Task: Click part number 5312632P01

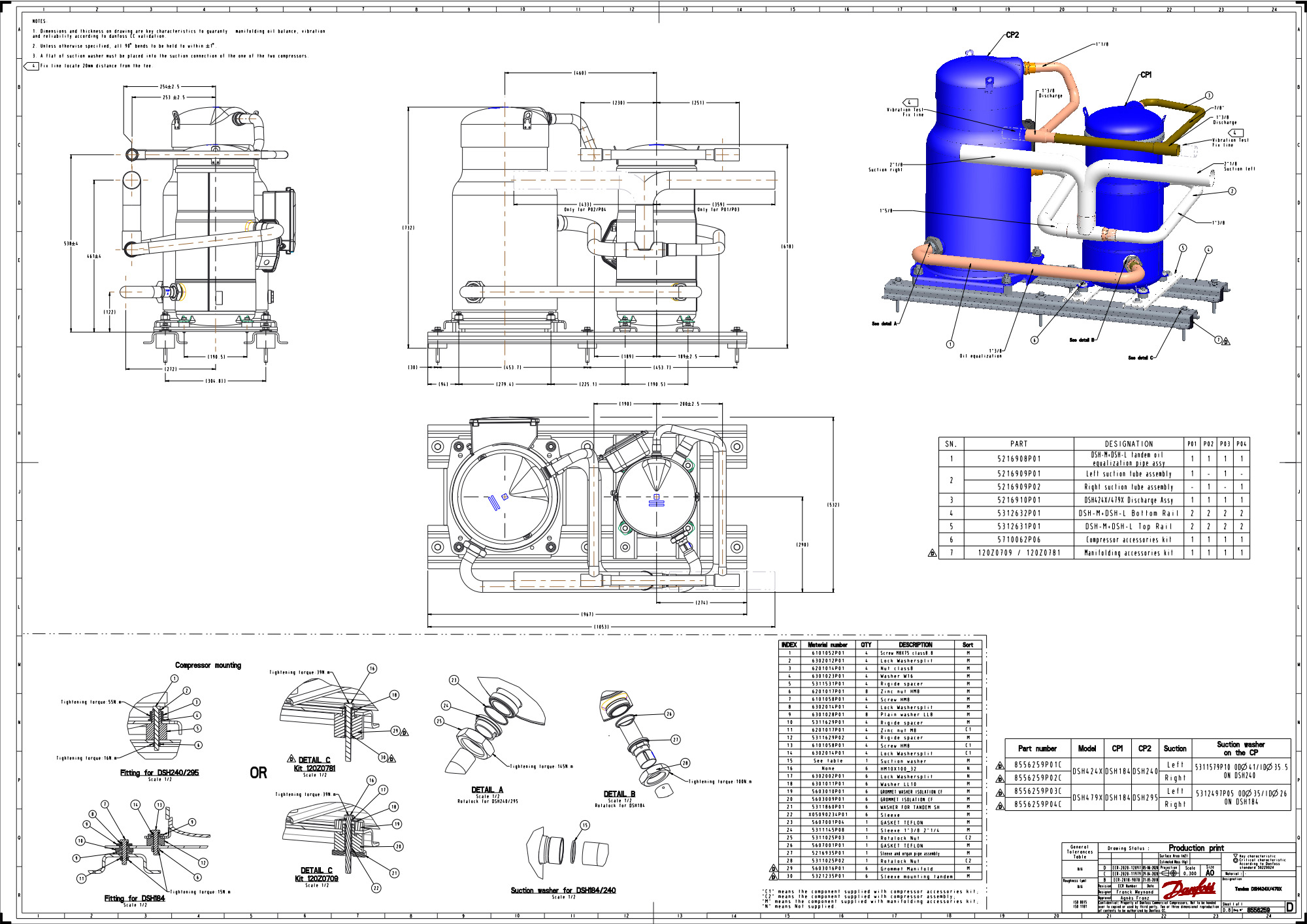Action: (x=1019, y=513)
